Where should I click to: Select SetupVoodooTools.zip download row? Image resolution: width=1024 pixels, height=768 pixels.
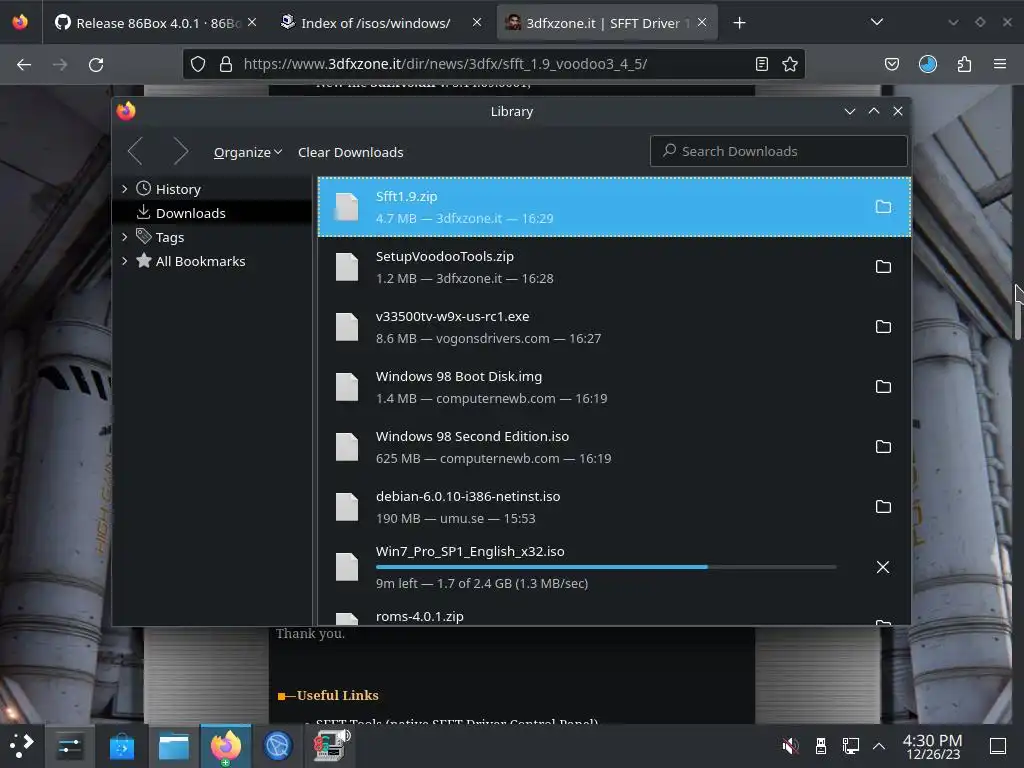(x=614, y=267)
